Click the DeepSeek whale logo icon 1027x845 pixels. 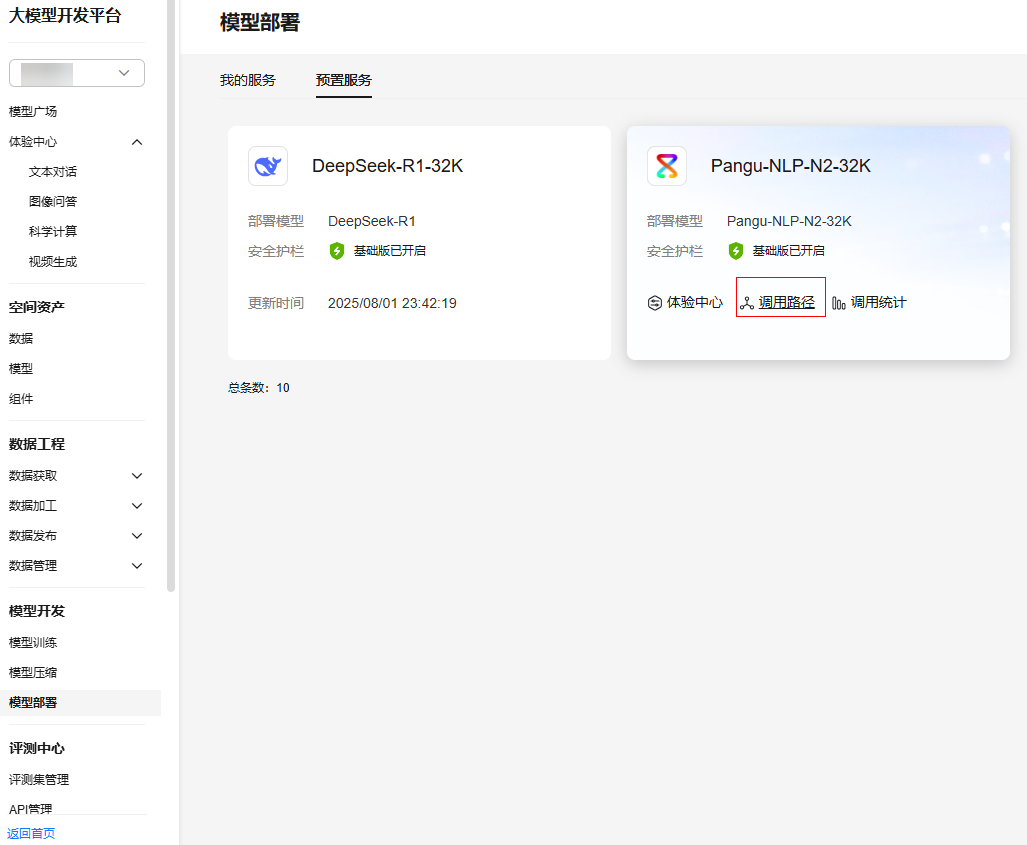click(268, 166)
